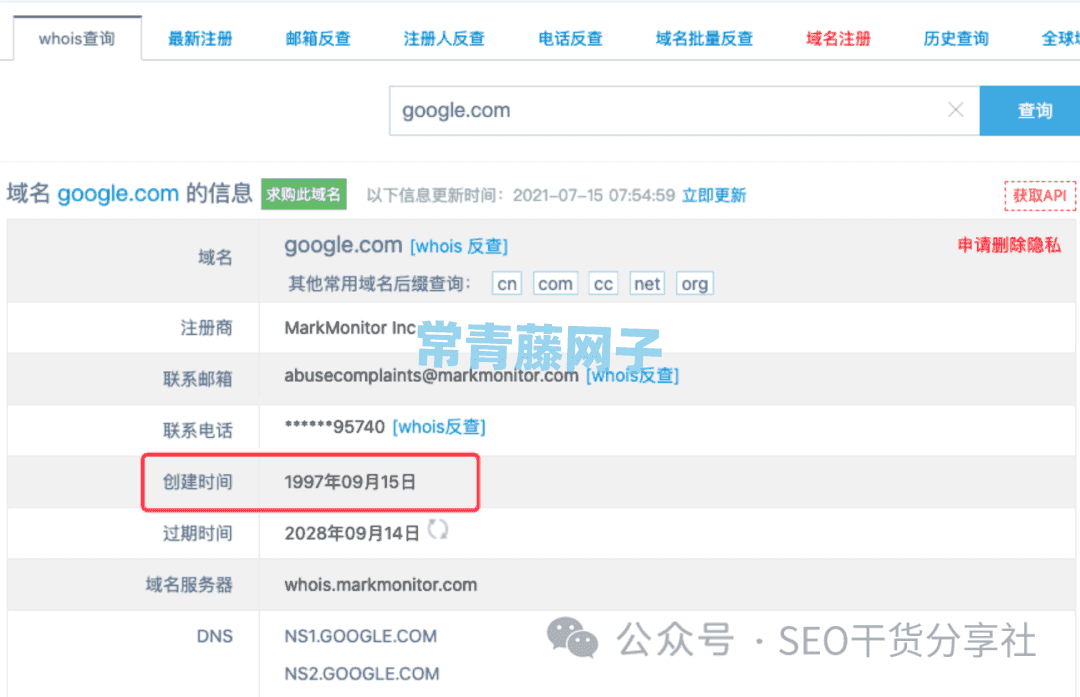Click the google.com link in the heading
The height and width of the screenshot is (697, 1080).
point(118,194)
